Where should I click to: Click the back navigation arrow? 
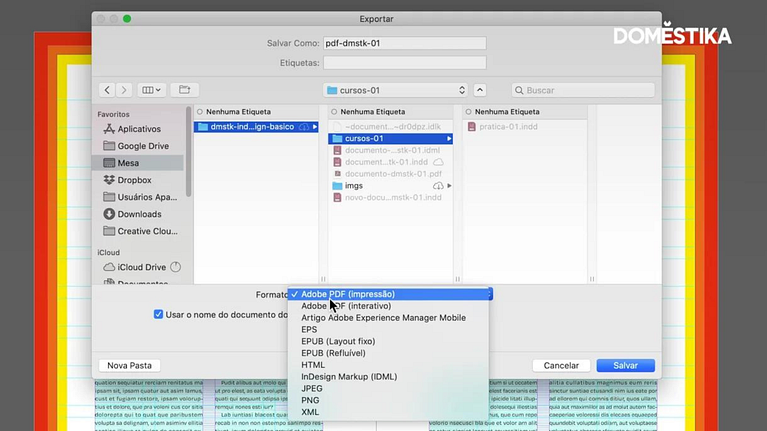click(108, 90)
